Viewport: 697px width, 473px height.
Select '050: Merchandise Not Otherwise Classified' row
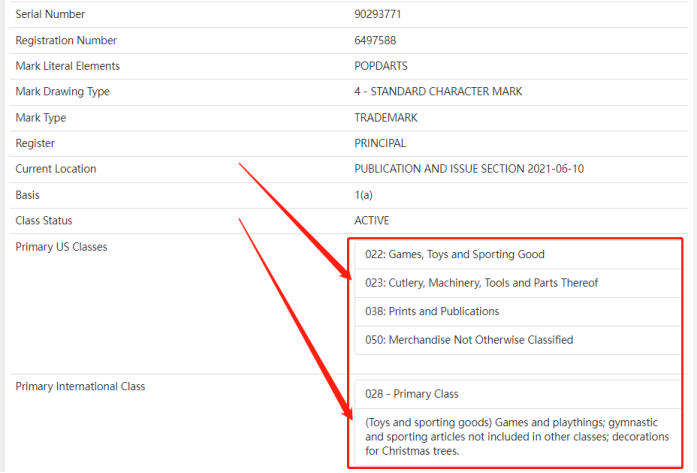pos(518,340)
